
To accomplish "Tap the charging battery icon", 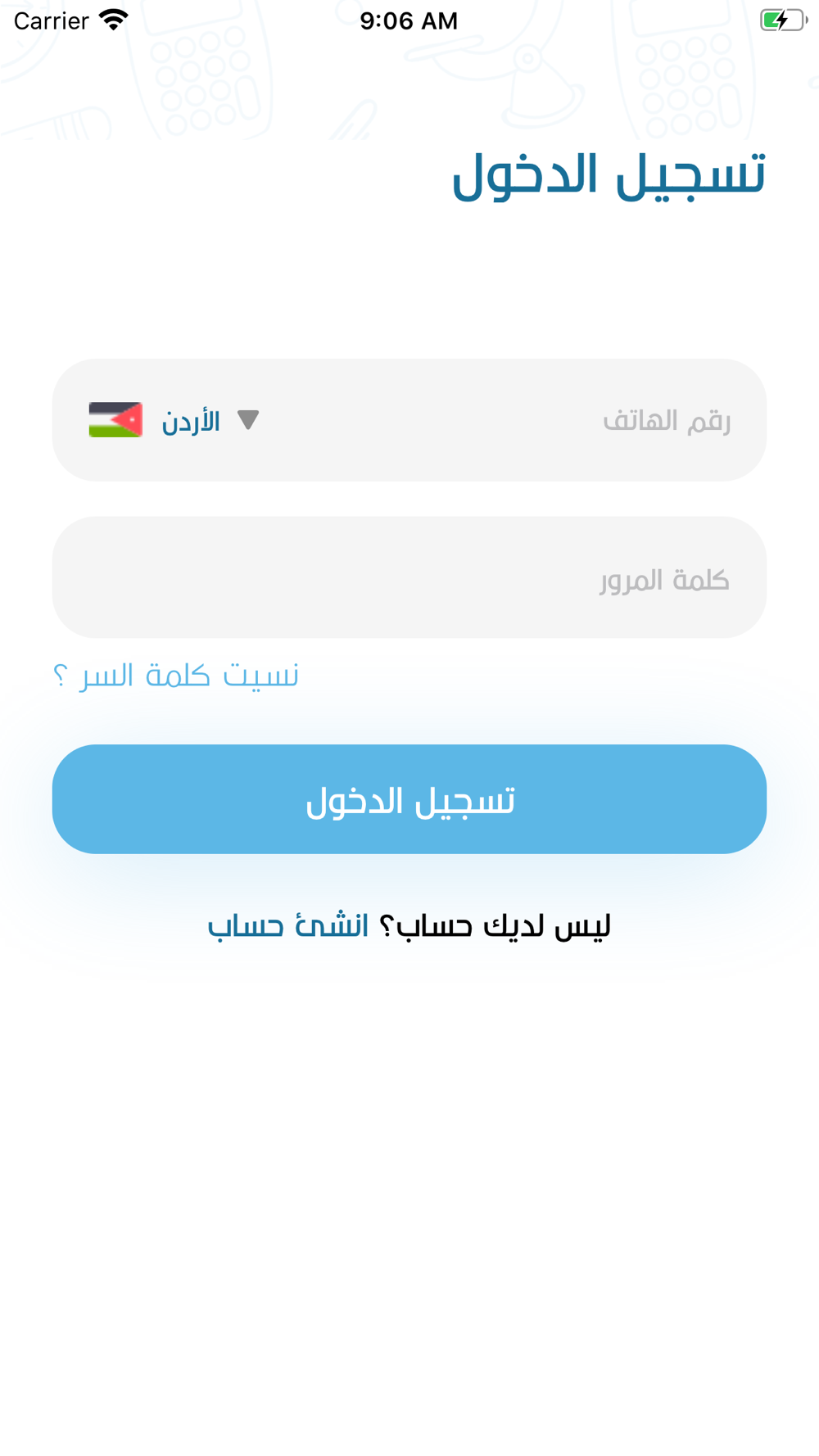I will point(783,20).
